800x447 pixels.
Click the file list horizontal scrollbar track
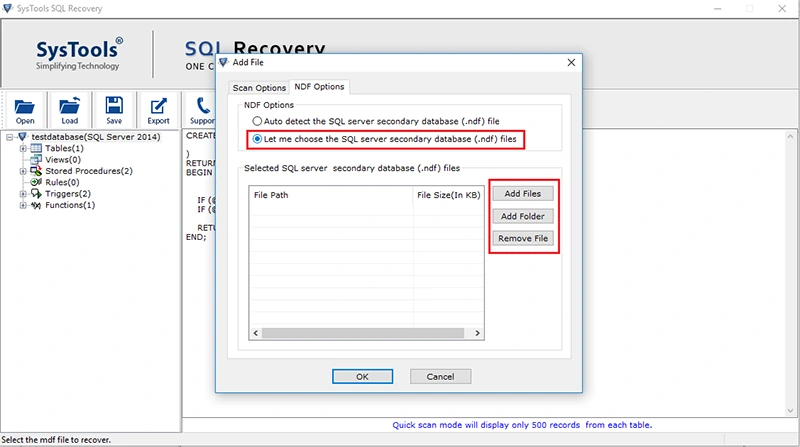click(x=363, y=333)
